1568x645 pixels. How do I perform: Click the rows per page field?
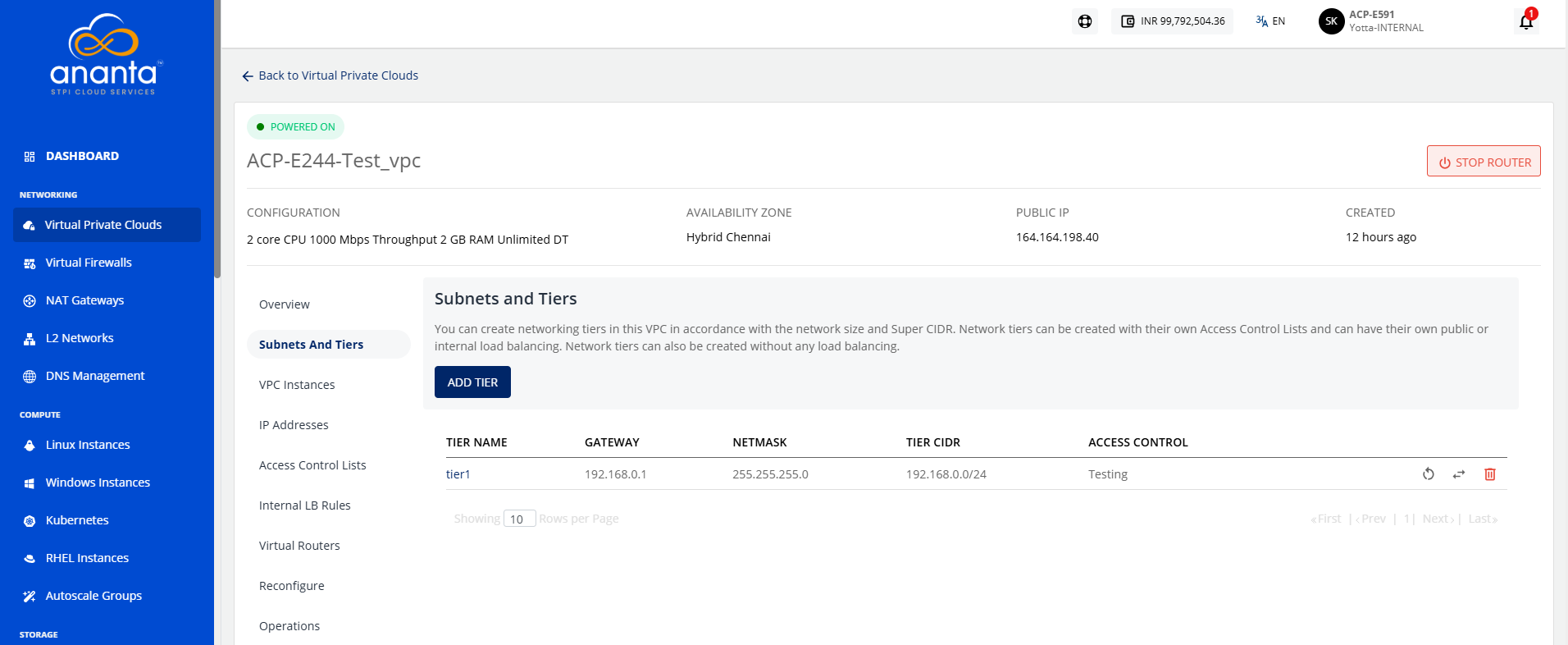519,519
